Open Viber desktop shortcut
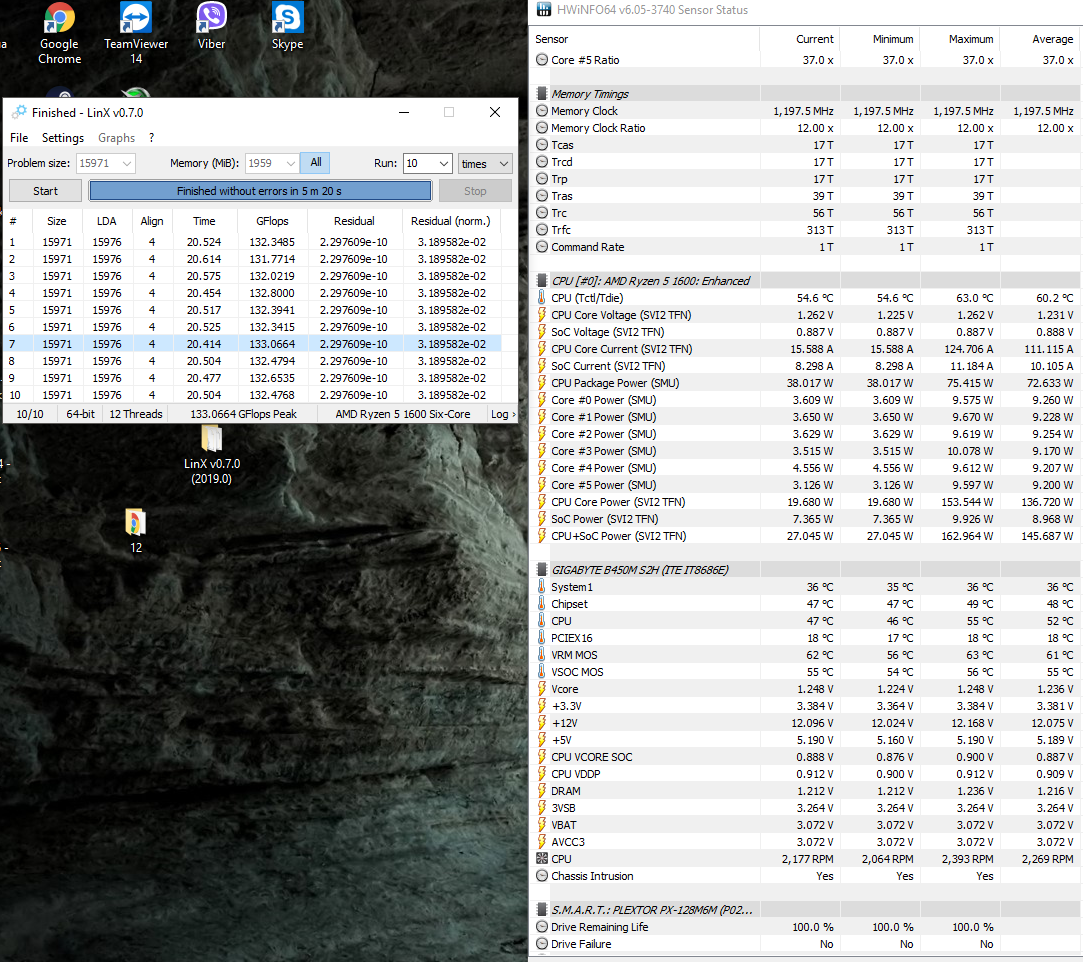Screen dimensions: 1083x962 coord(211,26)
